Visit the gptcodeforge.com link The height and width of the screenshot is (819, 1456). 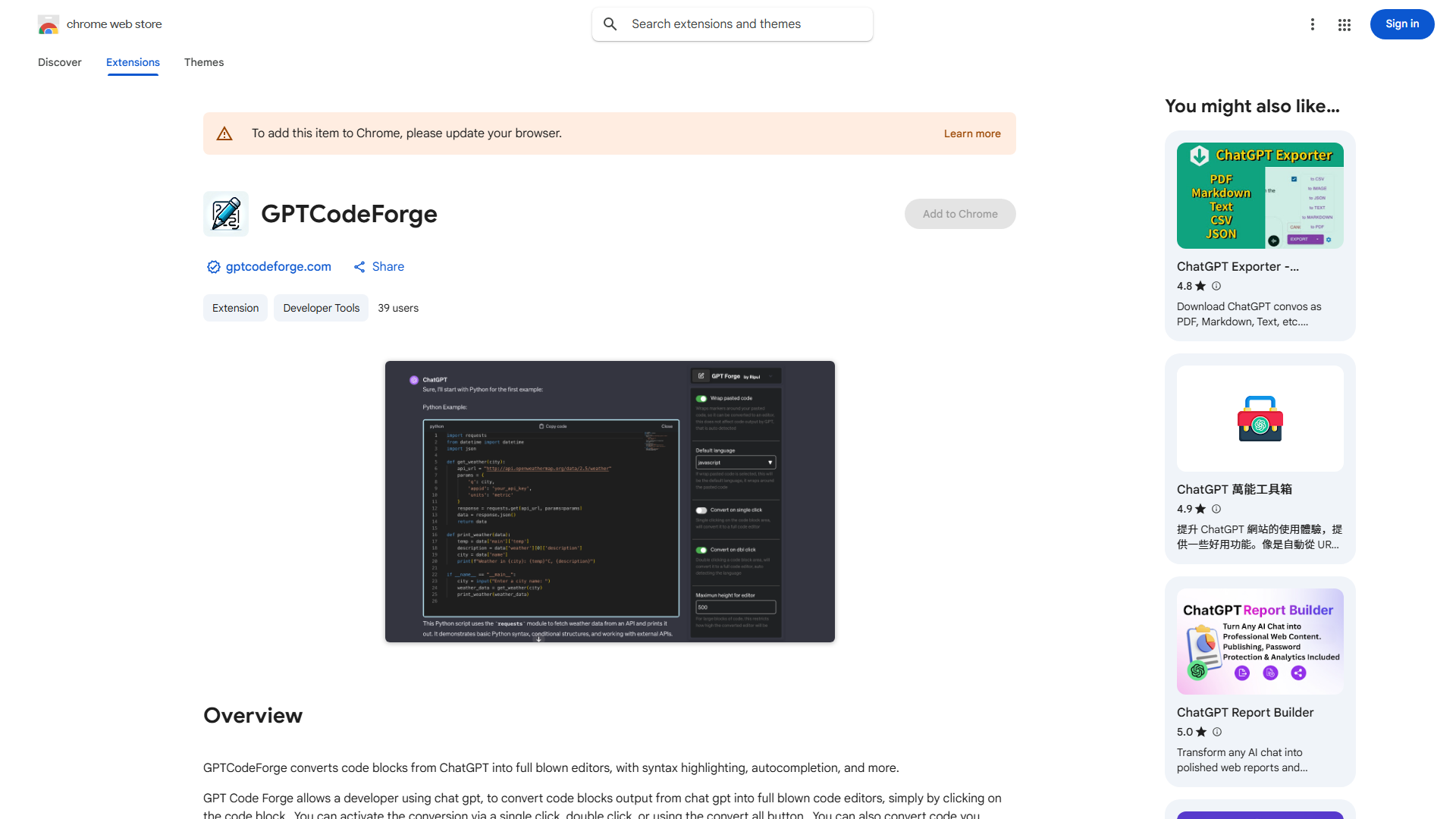point(278,266)
